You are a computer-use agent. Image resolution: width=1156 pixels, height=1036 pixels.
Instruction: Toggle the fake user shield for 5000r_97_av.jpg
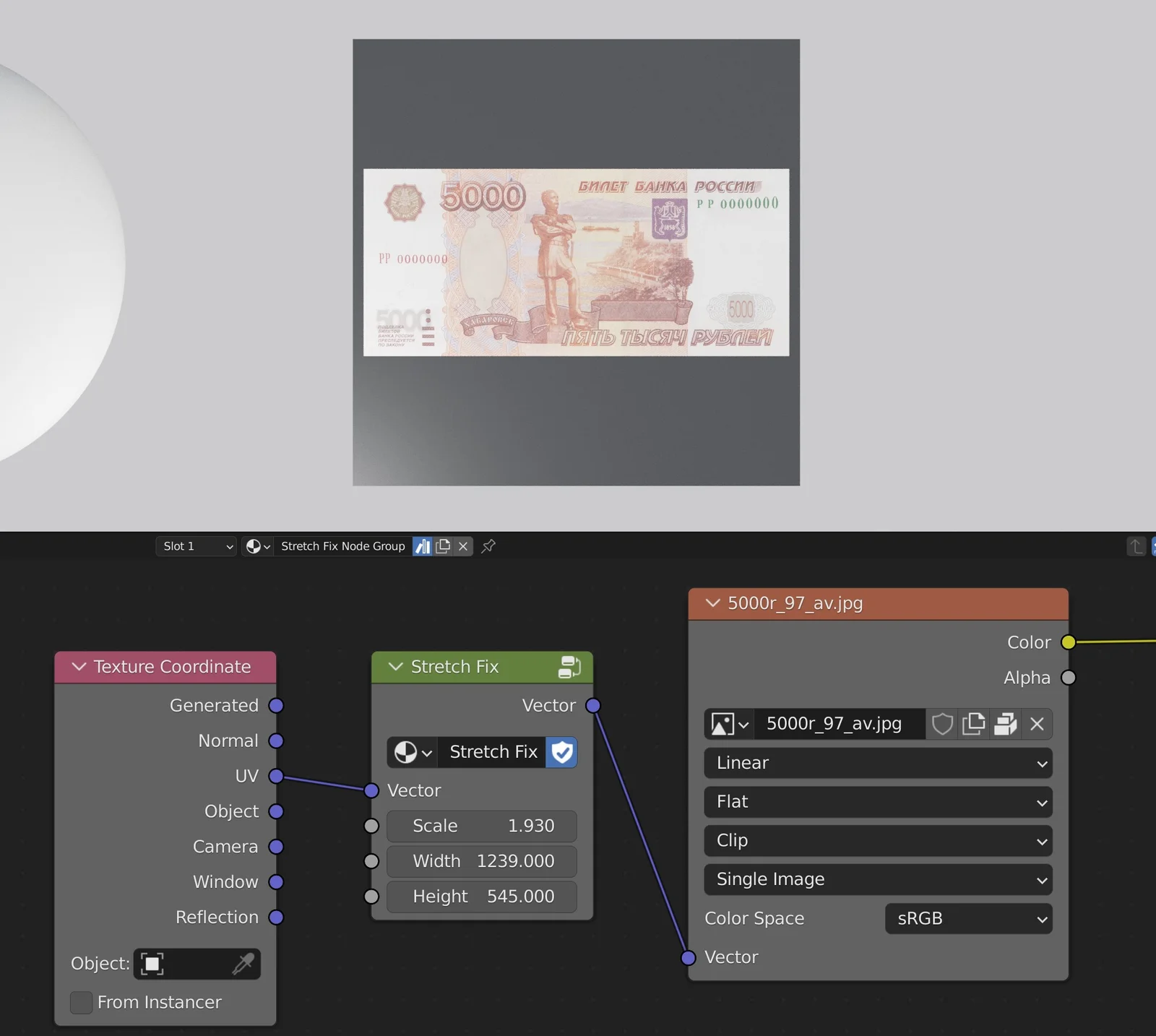[941, 724]
